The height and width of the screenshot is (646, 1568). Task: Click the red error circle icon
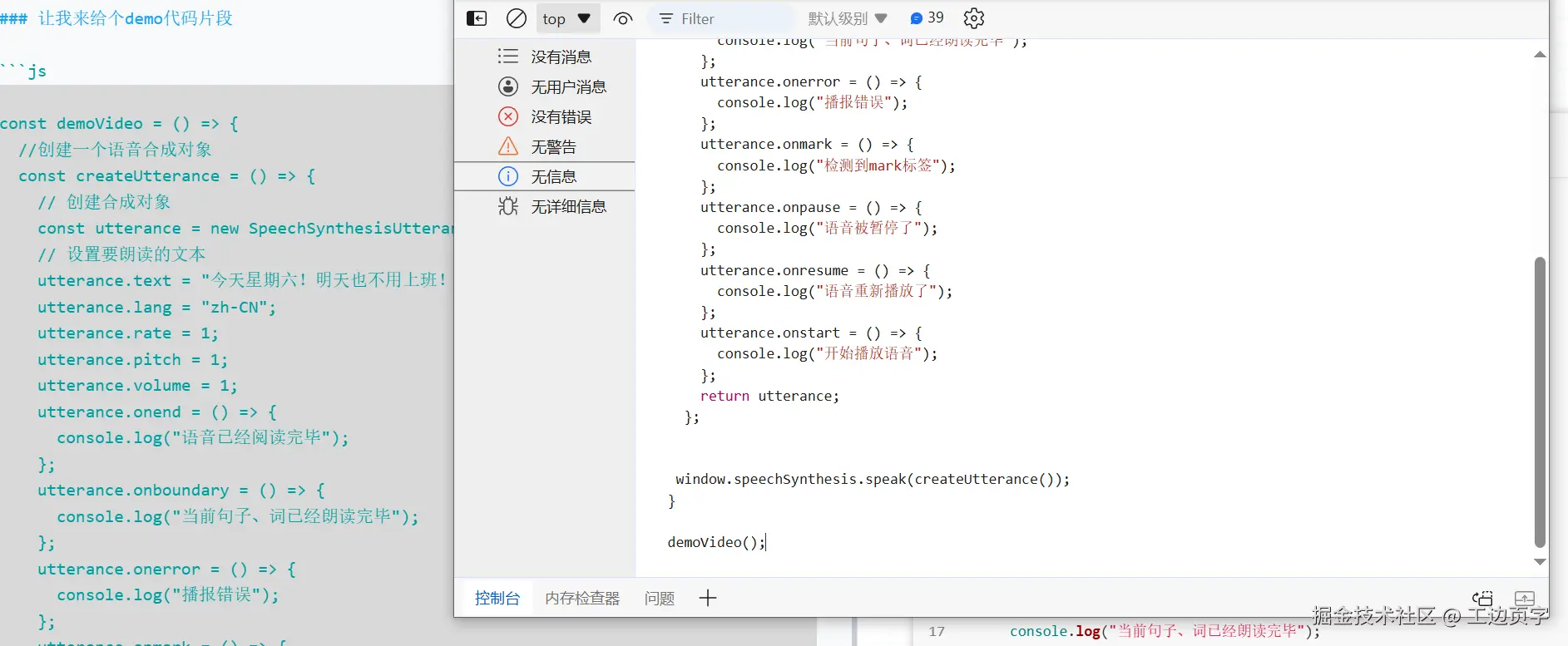(x=508, y=116)
